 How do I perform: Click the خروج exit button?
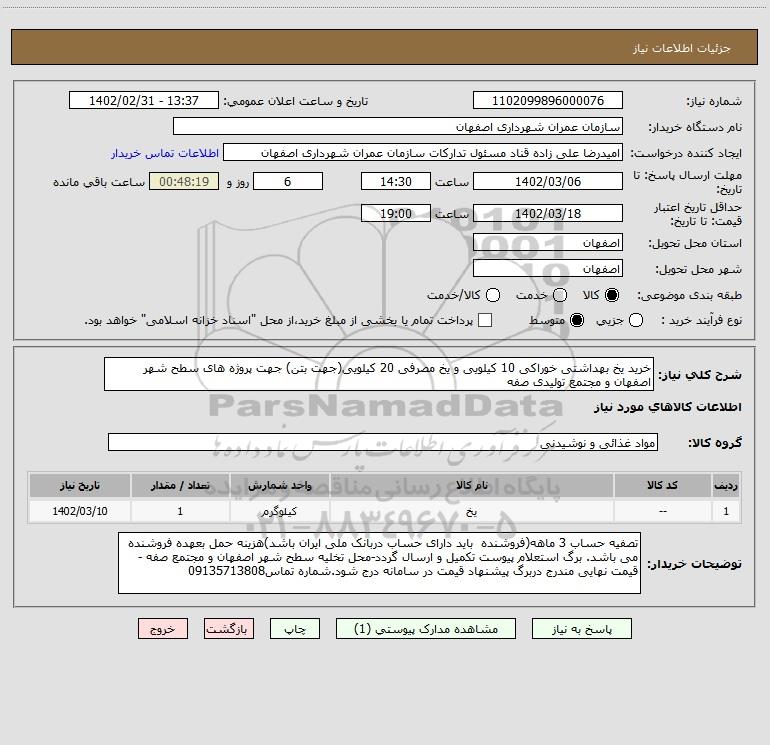coord(163,629)
